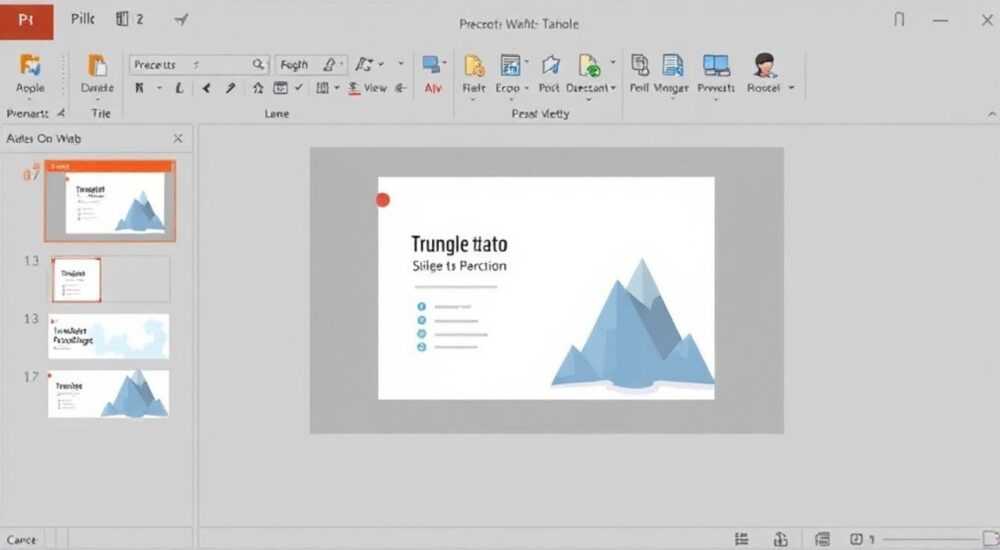Expand the arrow after the text-effects icon
Viewport: 1000px width, 550px height.
point(381,64)
